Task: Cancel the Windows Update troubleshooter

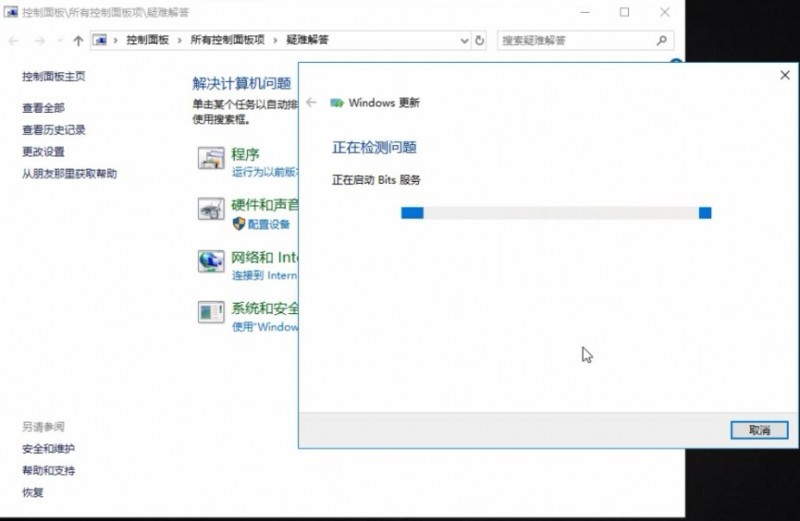Action: coord(759,430)
